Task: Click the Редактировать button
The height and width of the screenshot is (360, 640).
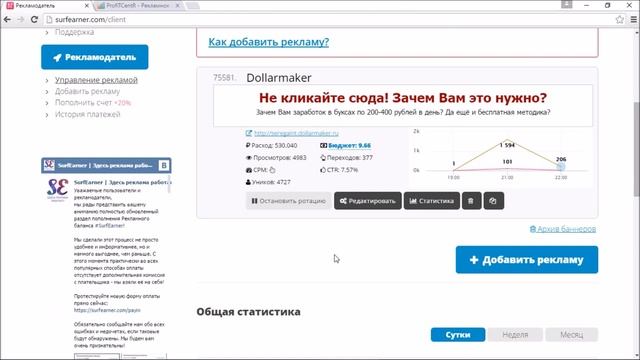Action: pos(368,201)
